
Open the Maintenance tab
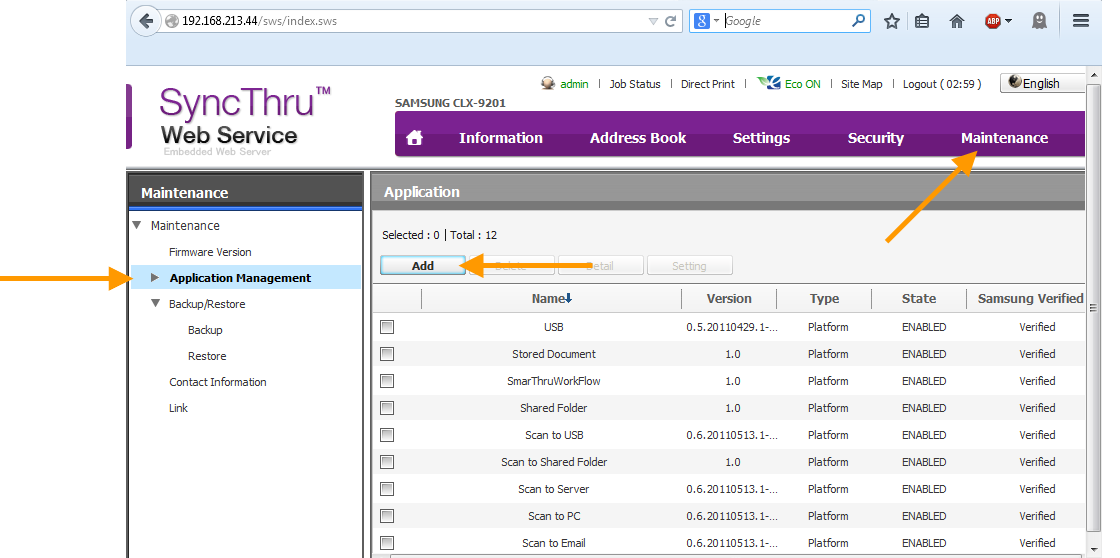pyautogui.click(x=1004, y=138)
